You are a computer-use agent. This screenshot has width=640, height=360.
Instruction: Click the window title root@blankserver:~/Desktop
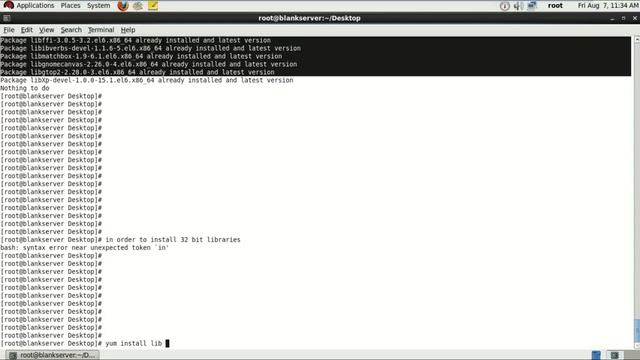309,18
